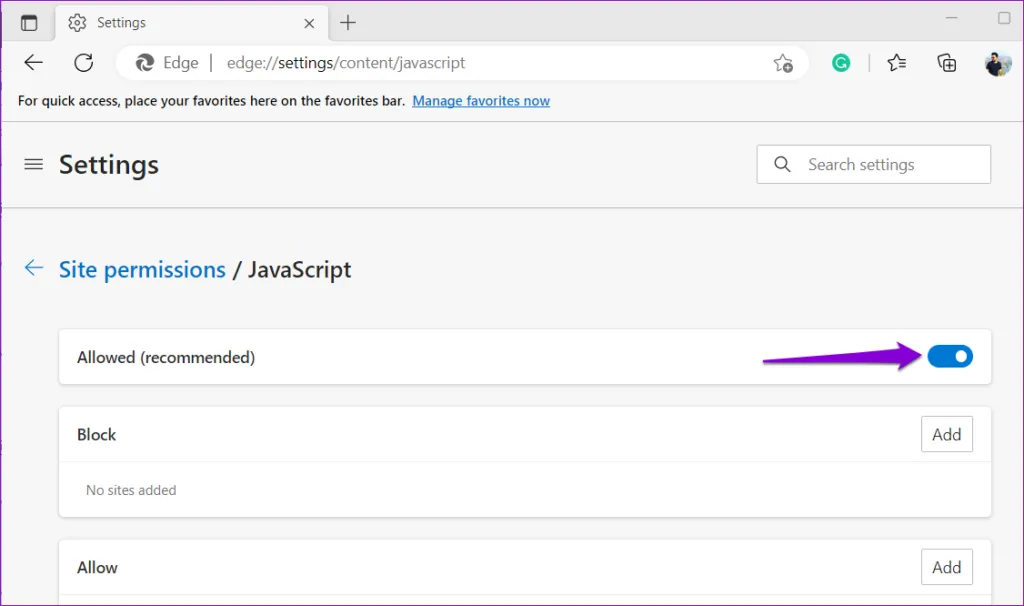Click the Manage favorites now link

pos(481,101)
